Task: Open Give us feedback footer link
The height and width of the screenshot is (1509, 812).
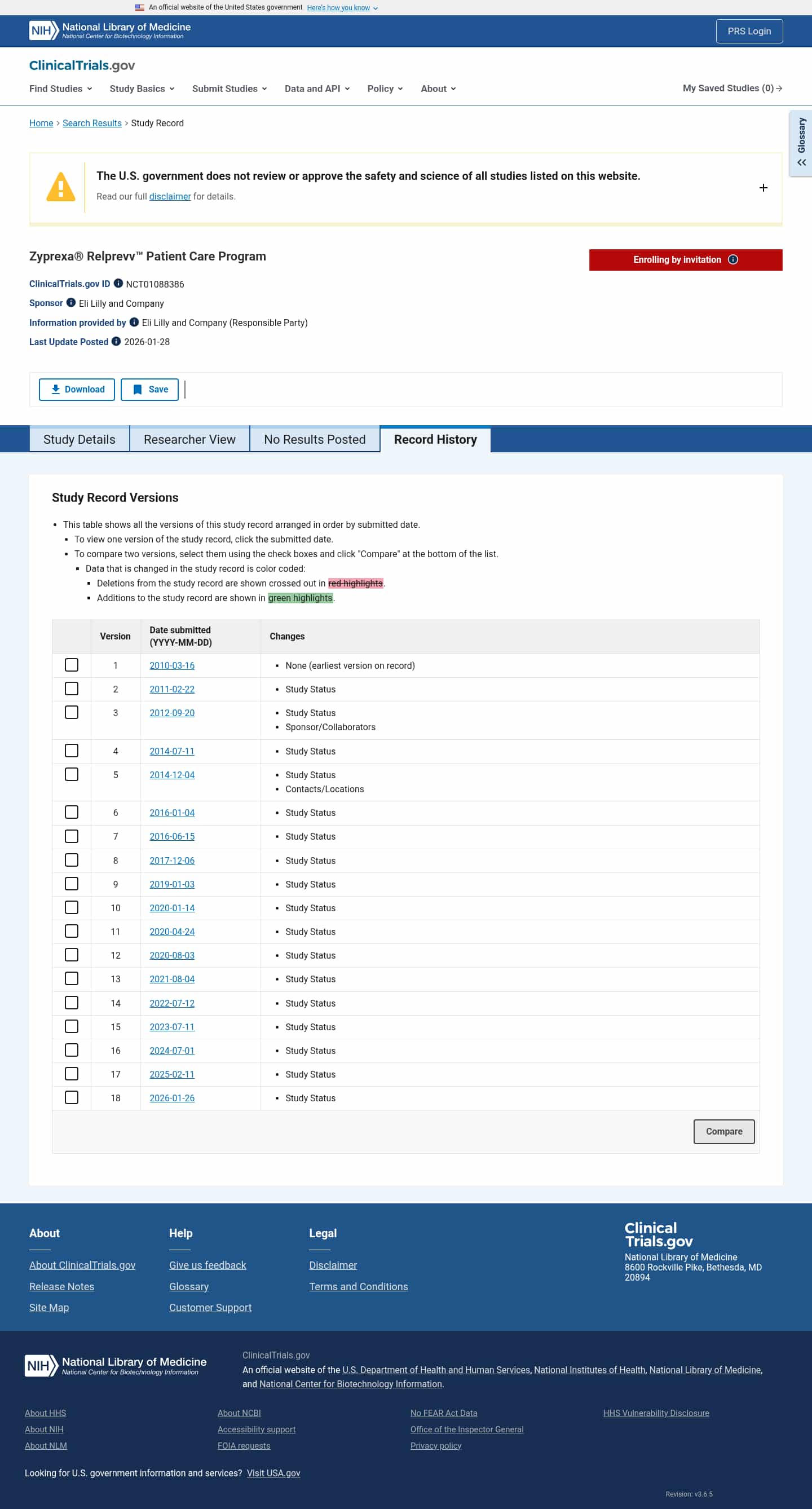Action: pos(208,1265)
